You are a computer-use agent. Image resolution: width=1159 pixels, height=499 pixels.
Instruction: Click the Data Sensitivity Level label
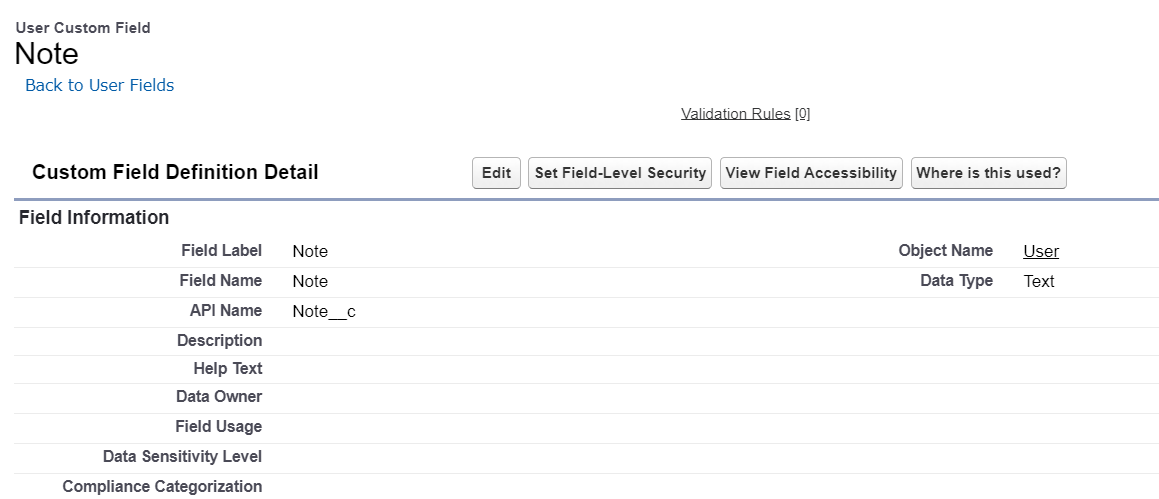[182, 457]
